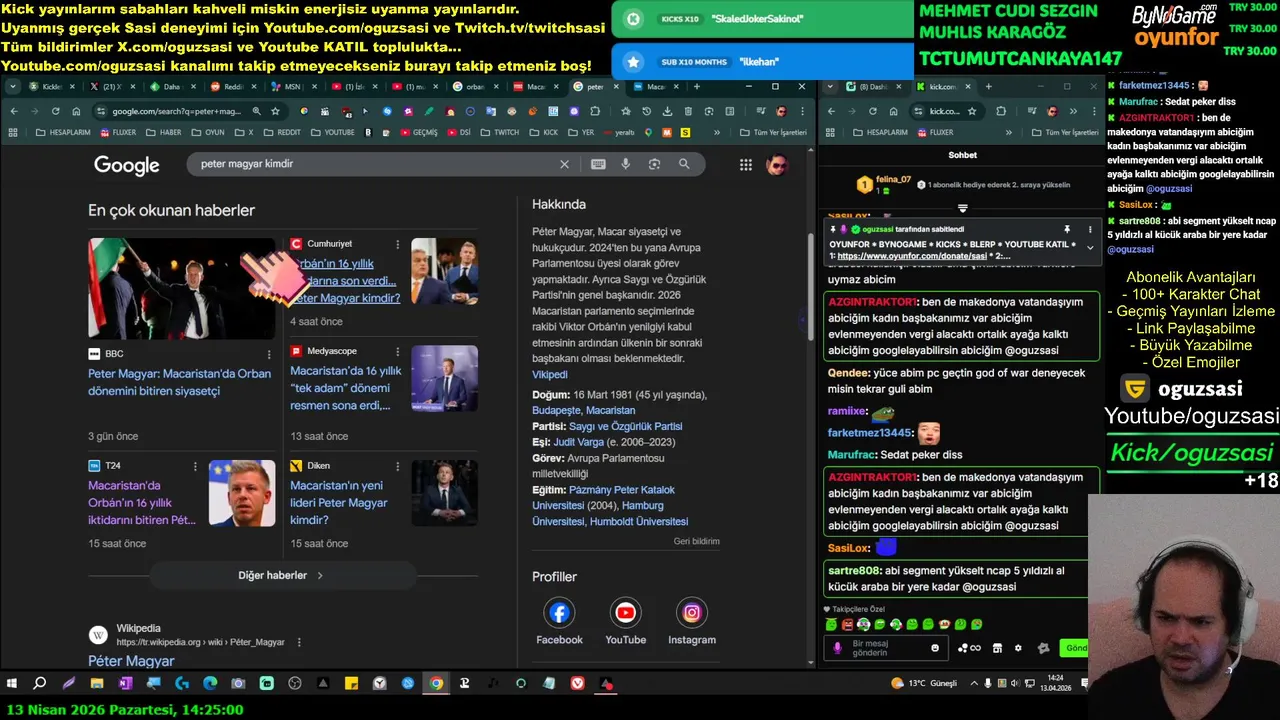This screenshot has width=1280, height=720.
Task: Reload the Google search page
Action: [55, 111]
